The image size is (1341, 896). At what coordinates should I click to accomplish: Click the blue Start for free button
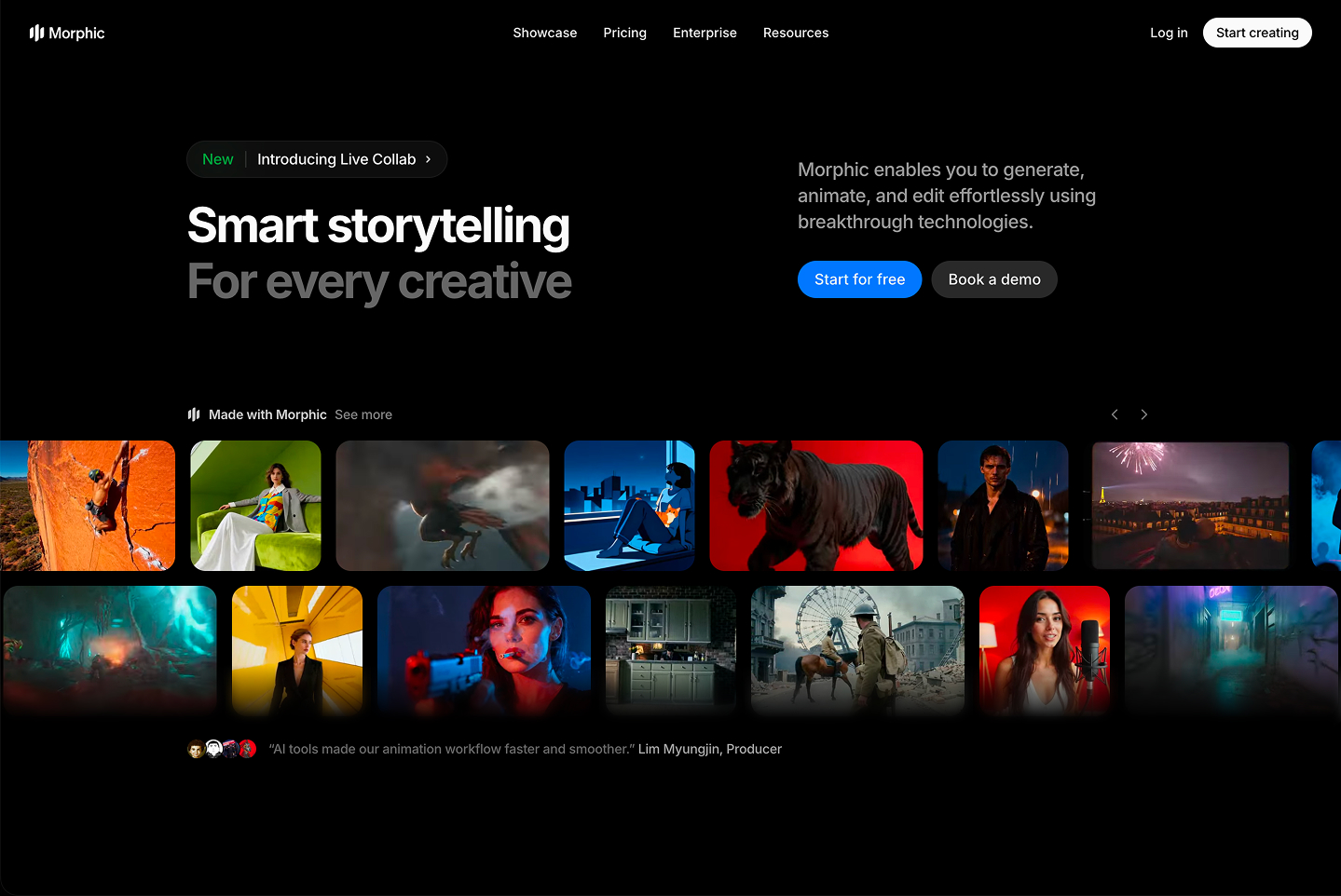tap(859, 279)
